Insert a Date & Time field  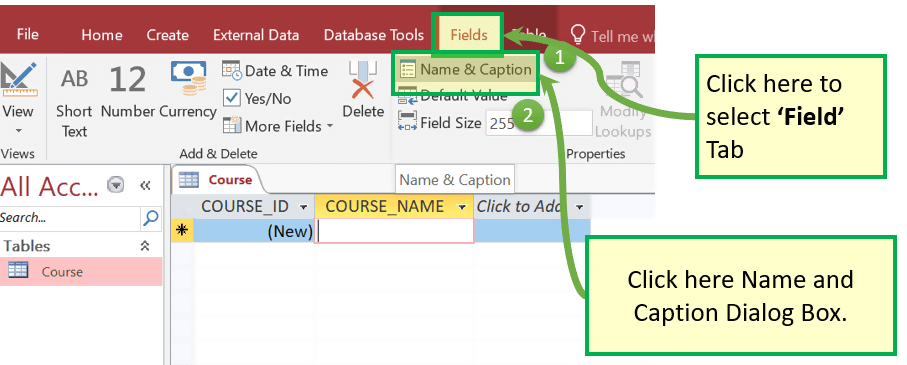click(x=275, y=71)
